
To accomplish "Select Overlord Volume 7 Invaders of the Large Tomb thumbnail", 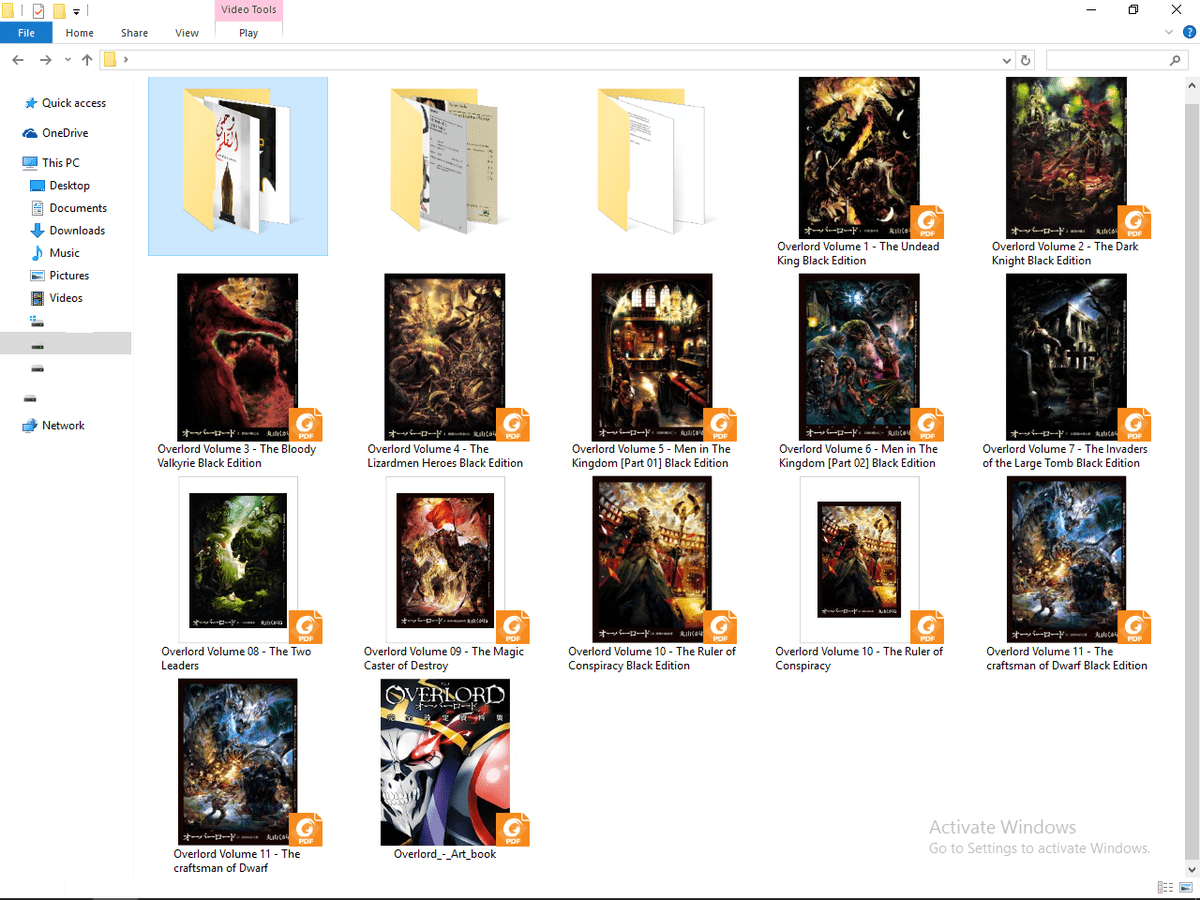I will click(x=1065, y=358).
